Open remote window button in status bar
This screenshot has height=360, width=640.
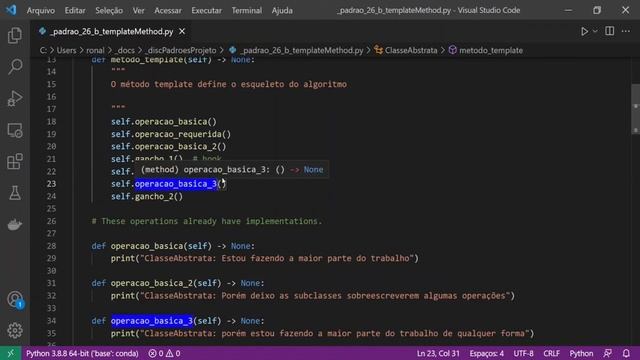[x=10, y=353]
